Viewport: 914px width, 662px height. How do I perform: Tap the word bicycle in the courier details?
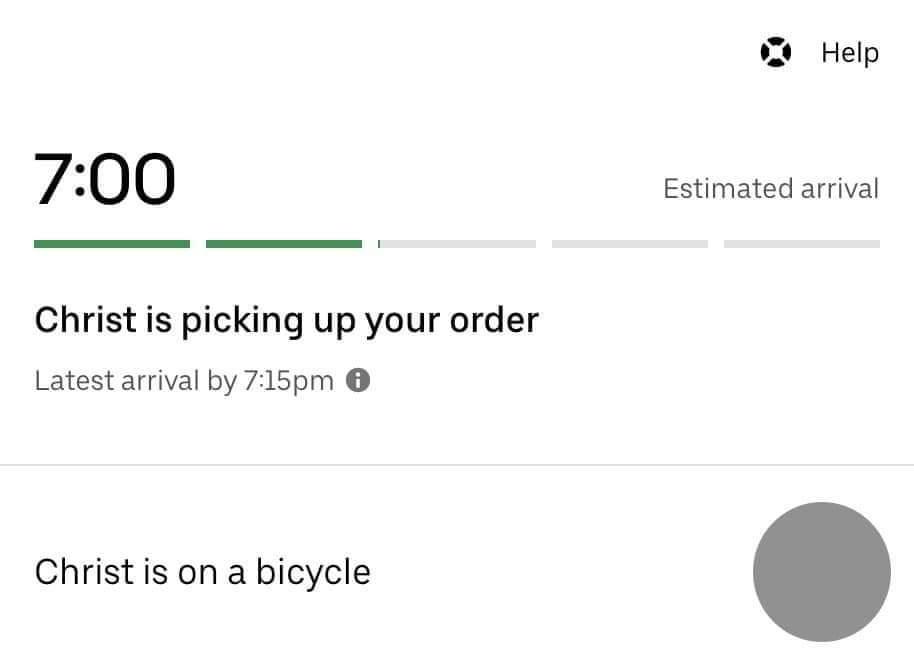click(x=313, y=573)
